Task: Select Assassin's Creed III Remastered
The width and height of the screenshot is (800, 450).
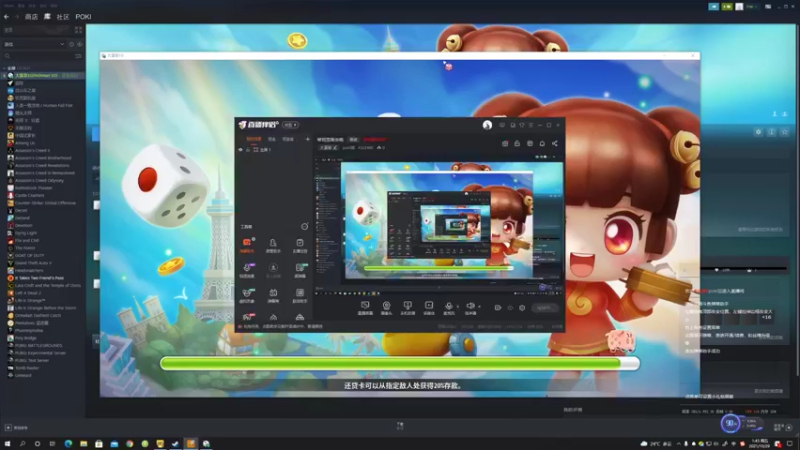Action: pos(45,173)
